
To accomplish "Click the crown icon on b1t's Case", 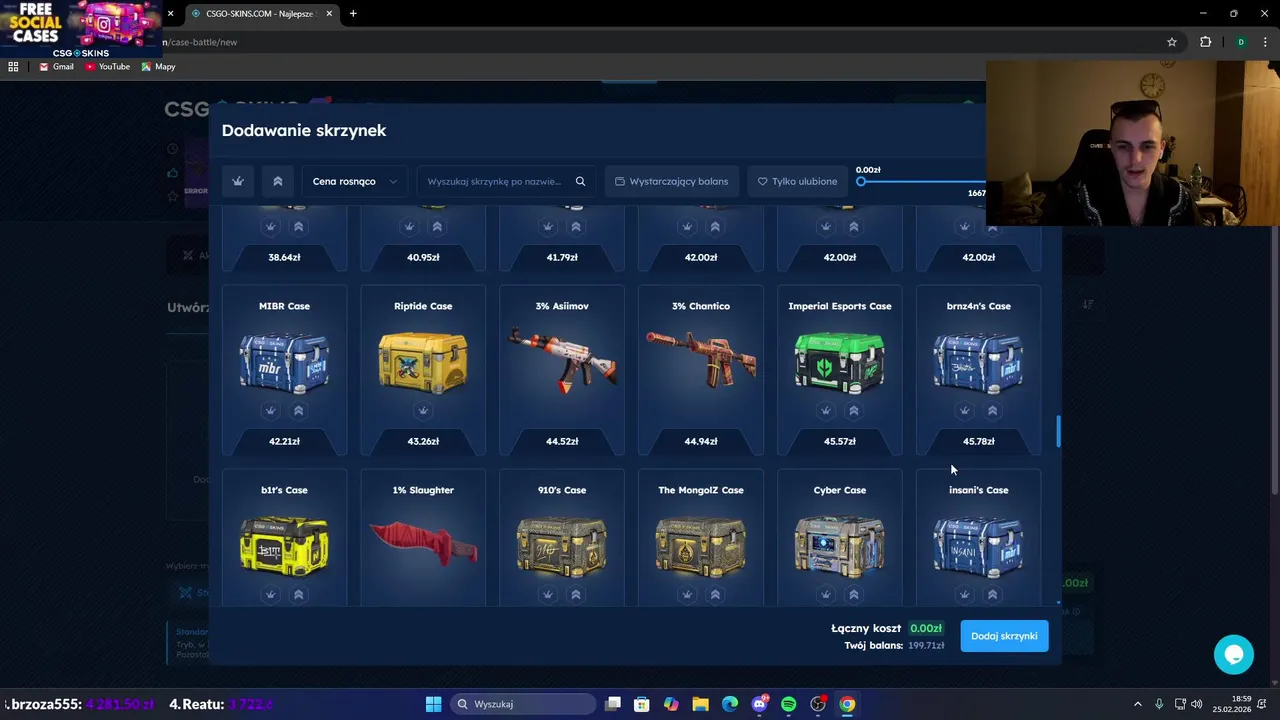I will point(270,594).
